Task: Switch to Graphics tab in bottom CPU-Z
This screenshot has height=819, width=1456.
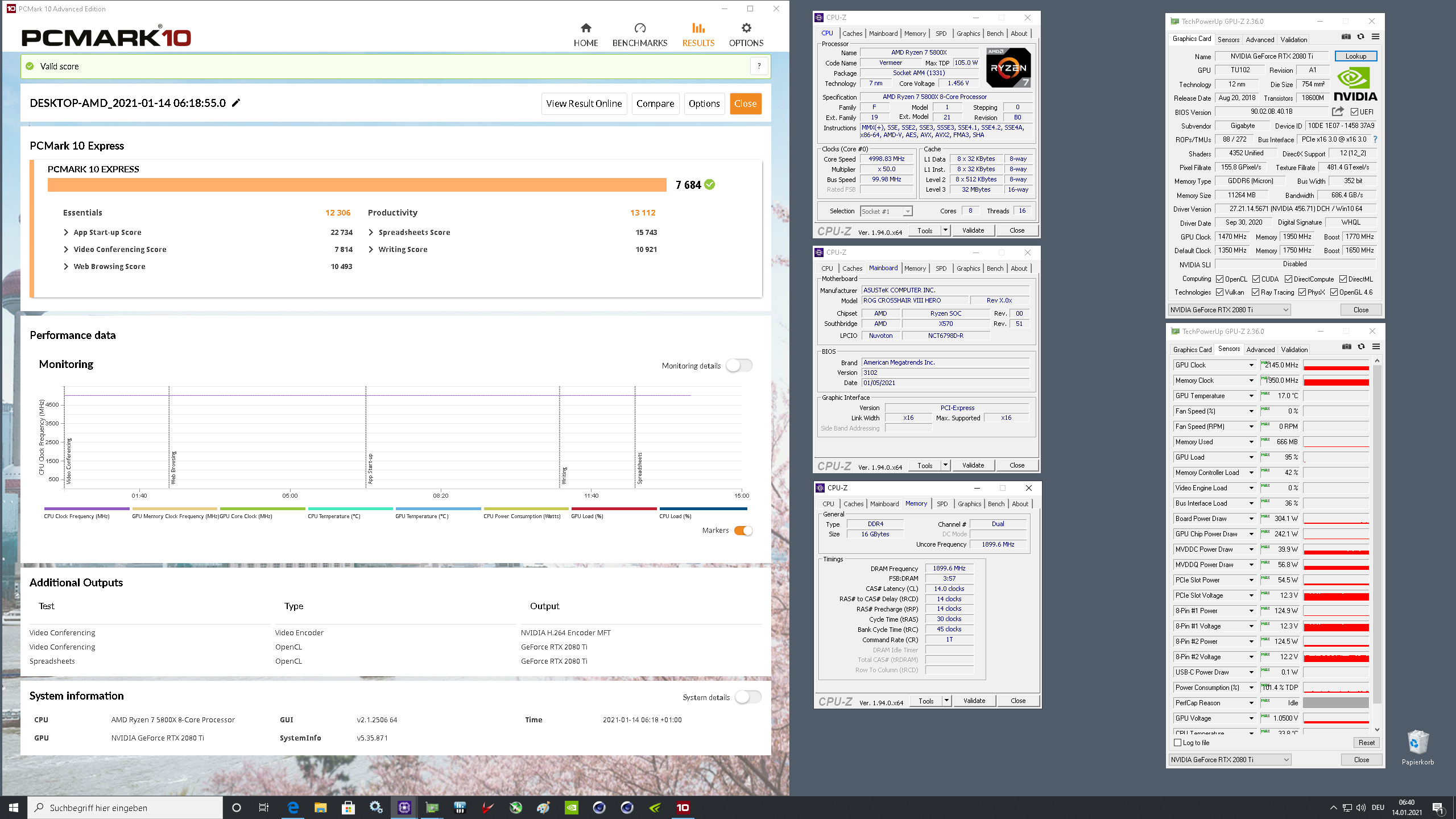Action: 969,504
